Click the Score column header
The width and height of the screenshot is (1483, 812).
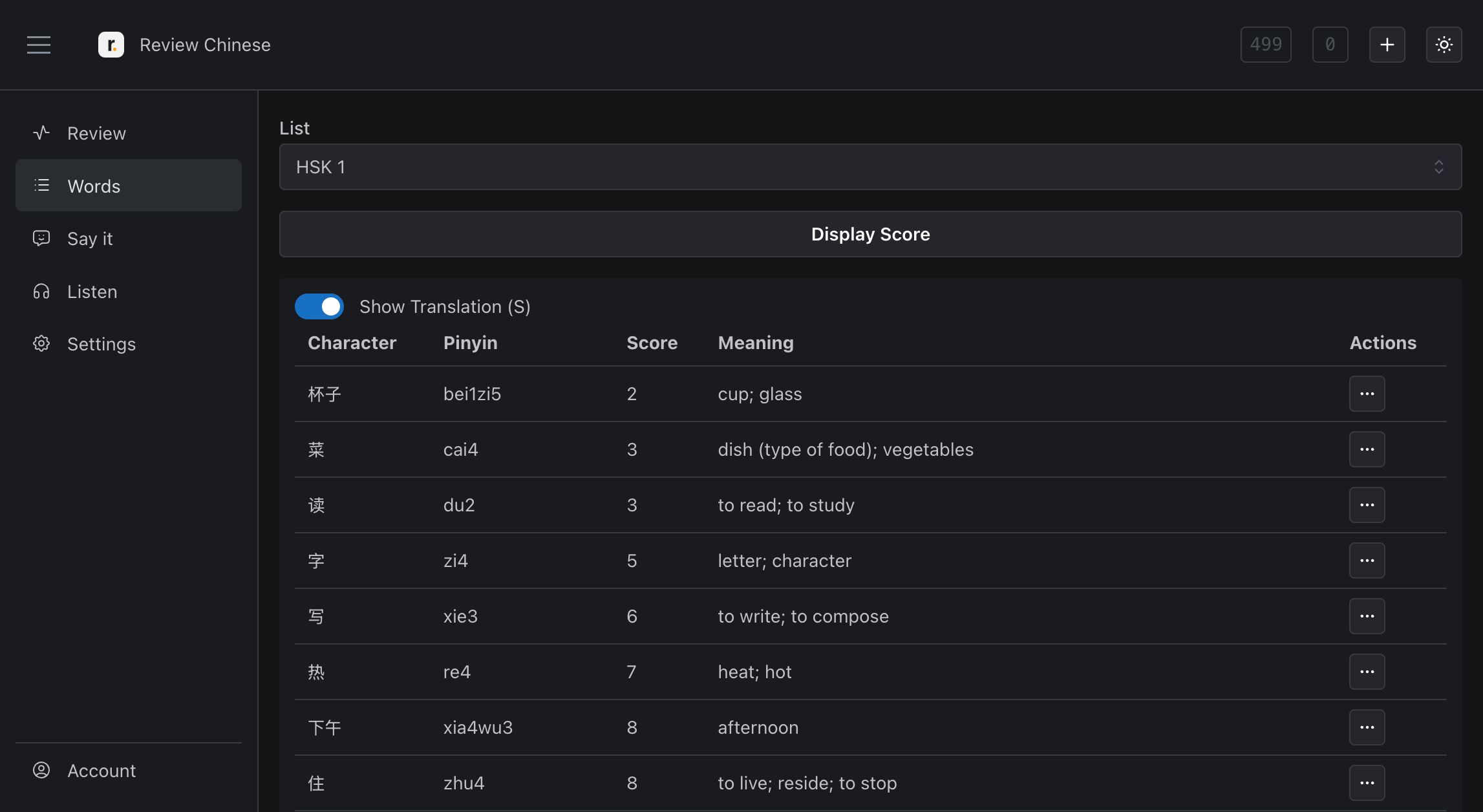[x=652, y=343]
